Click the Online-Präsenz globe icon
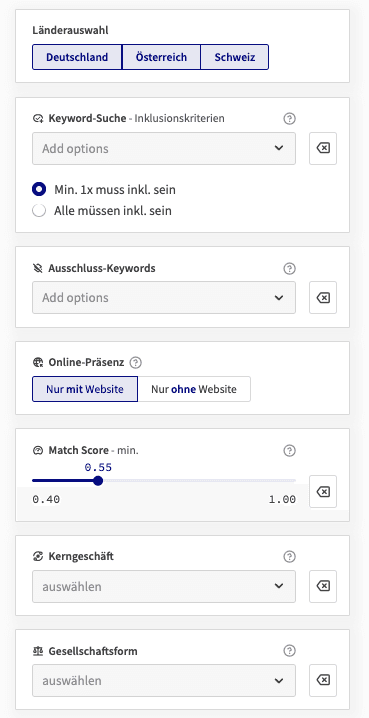This screenshot has width=369, height=718. [x=38, y=363]
